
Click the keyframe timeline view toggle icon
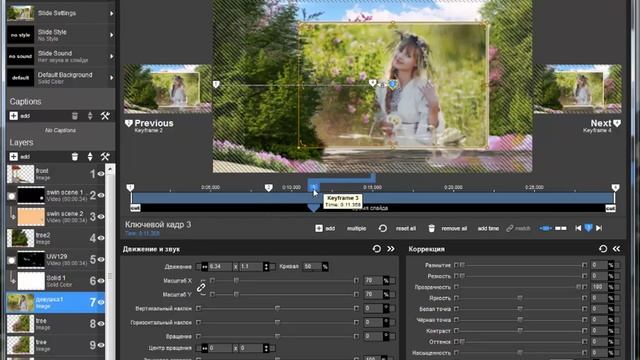[x=545, y=228]
